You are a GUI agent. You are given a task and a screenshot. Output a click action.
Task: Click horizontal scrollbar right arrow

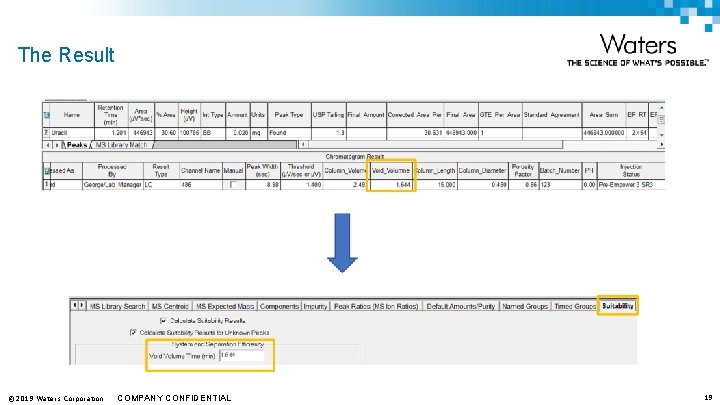(x=661, y=145)
